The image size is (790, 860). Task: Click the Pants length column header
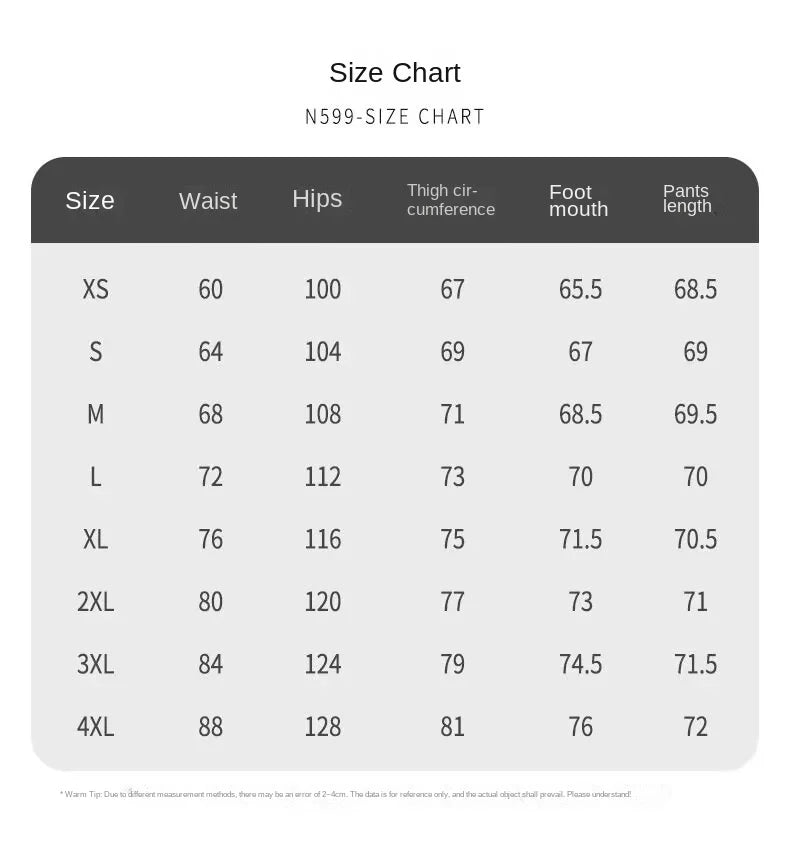click(687, 199)
